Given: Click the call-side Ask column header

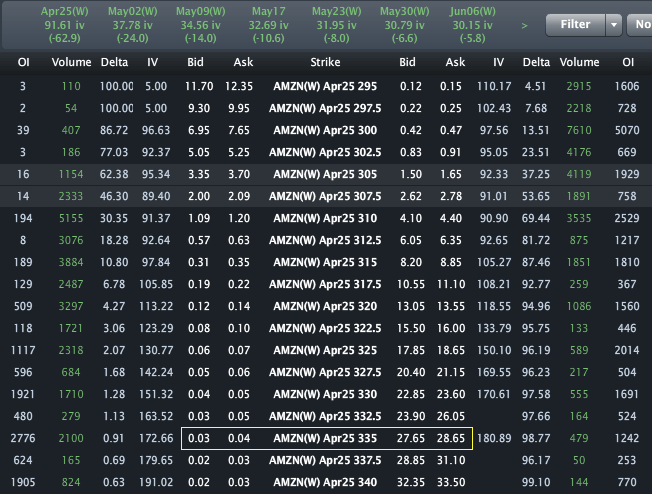Looking at the screenshot, I should (243, 62).
